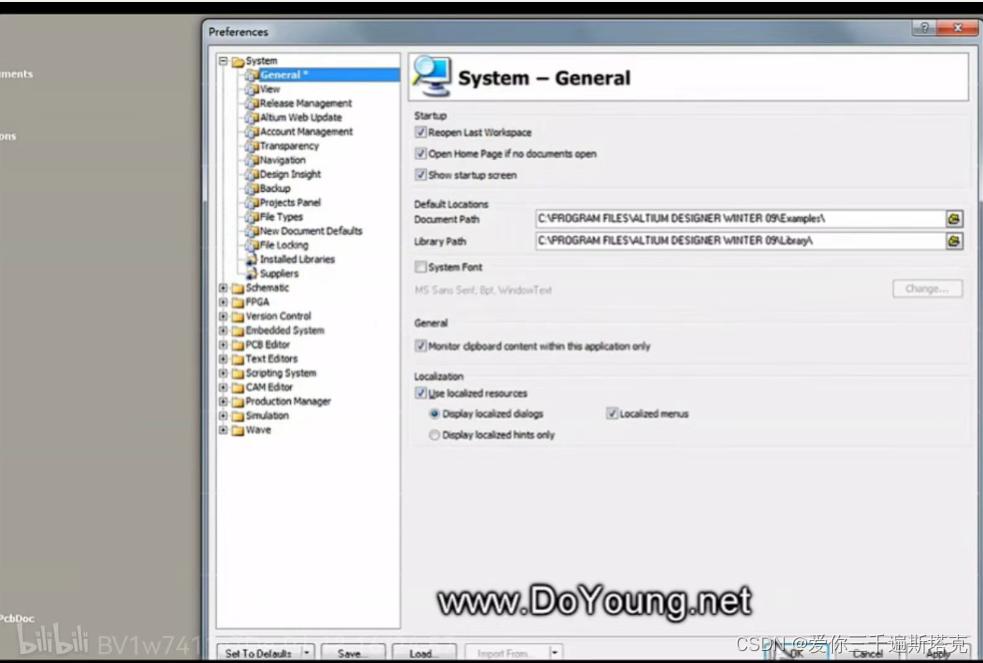Click the Backup page icon in tree
983x663 pixels.
click(252, 189)
